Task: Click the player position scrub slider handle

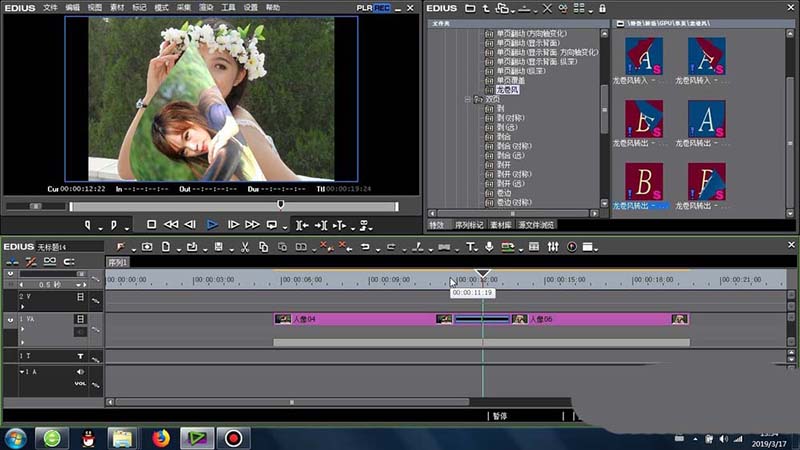Action: tap(281, 205)
